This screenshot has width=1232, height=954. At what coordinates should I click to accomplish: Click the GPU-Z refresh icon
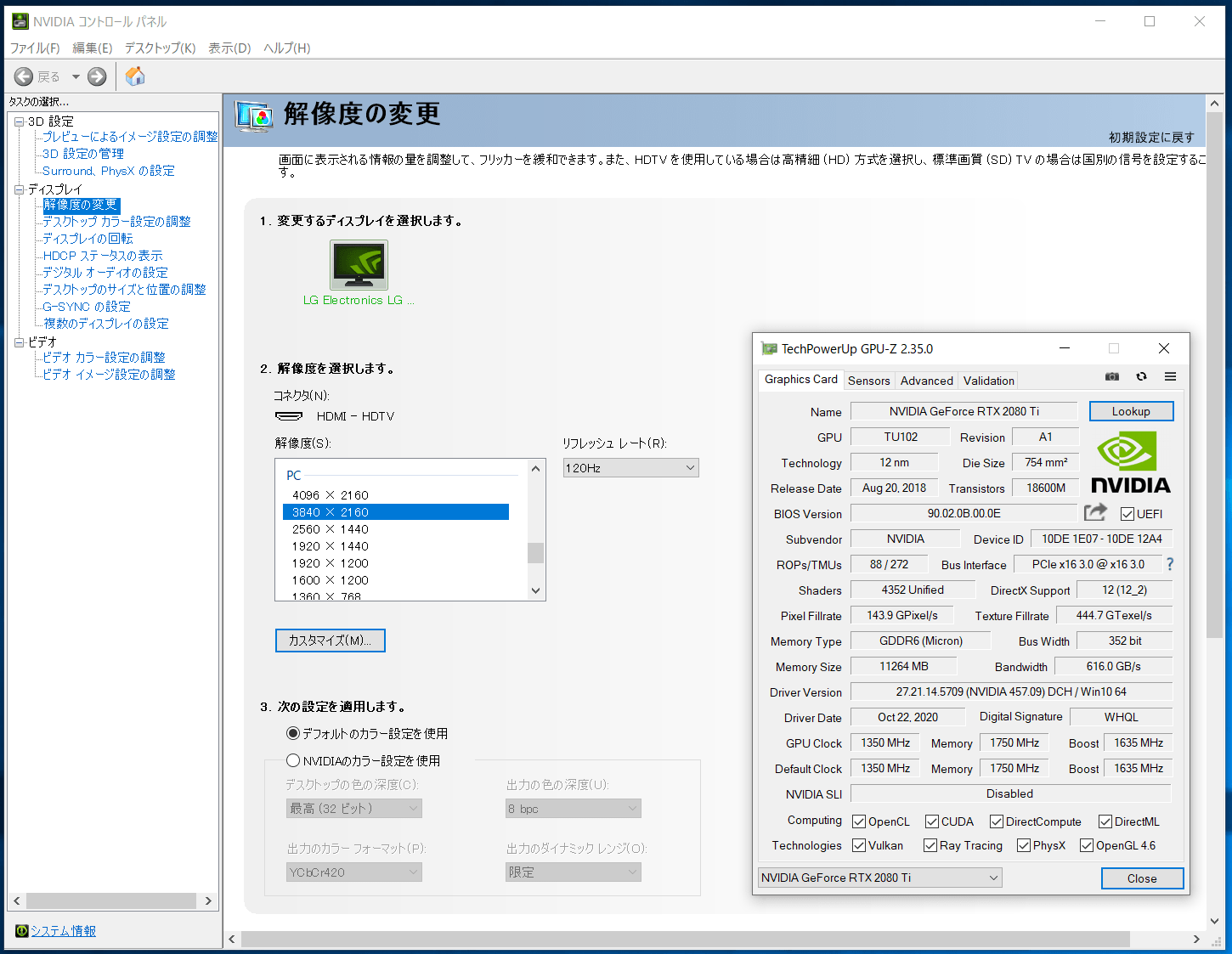coord(1141,376)
